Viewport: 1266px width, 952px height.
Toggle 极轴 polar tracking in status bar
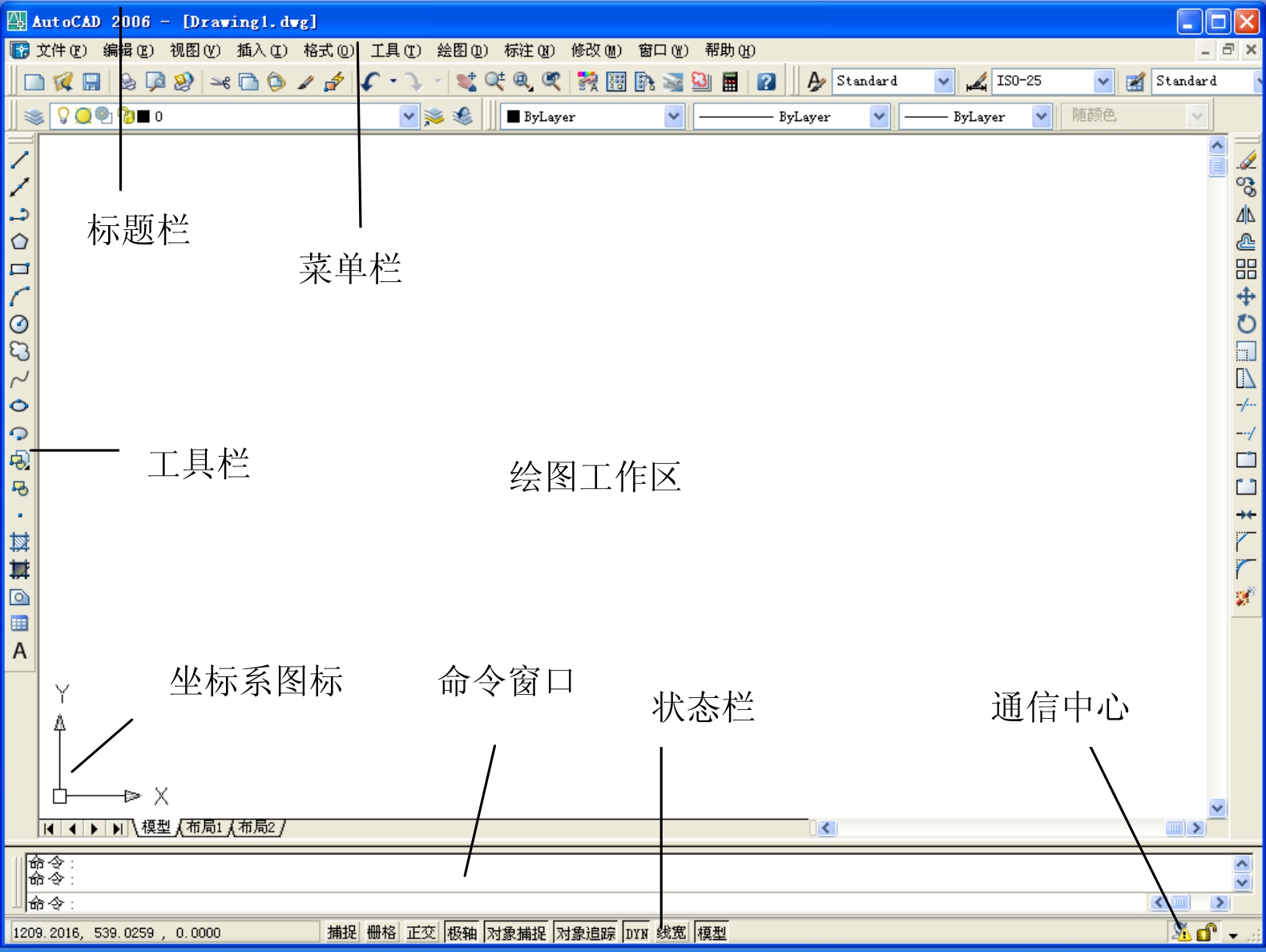click(462, 932)
